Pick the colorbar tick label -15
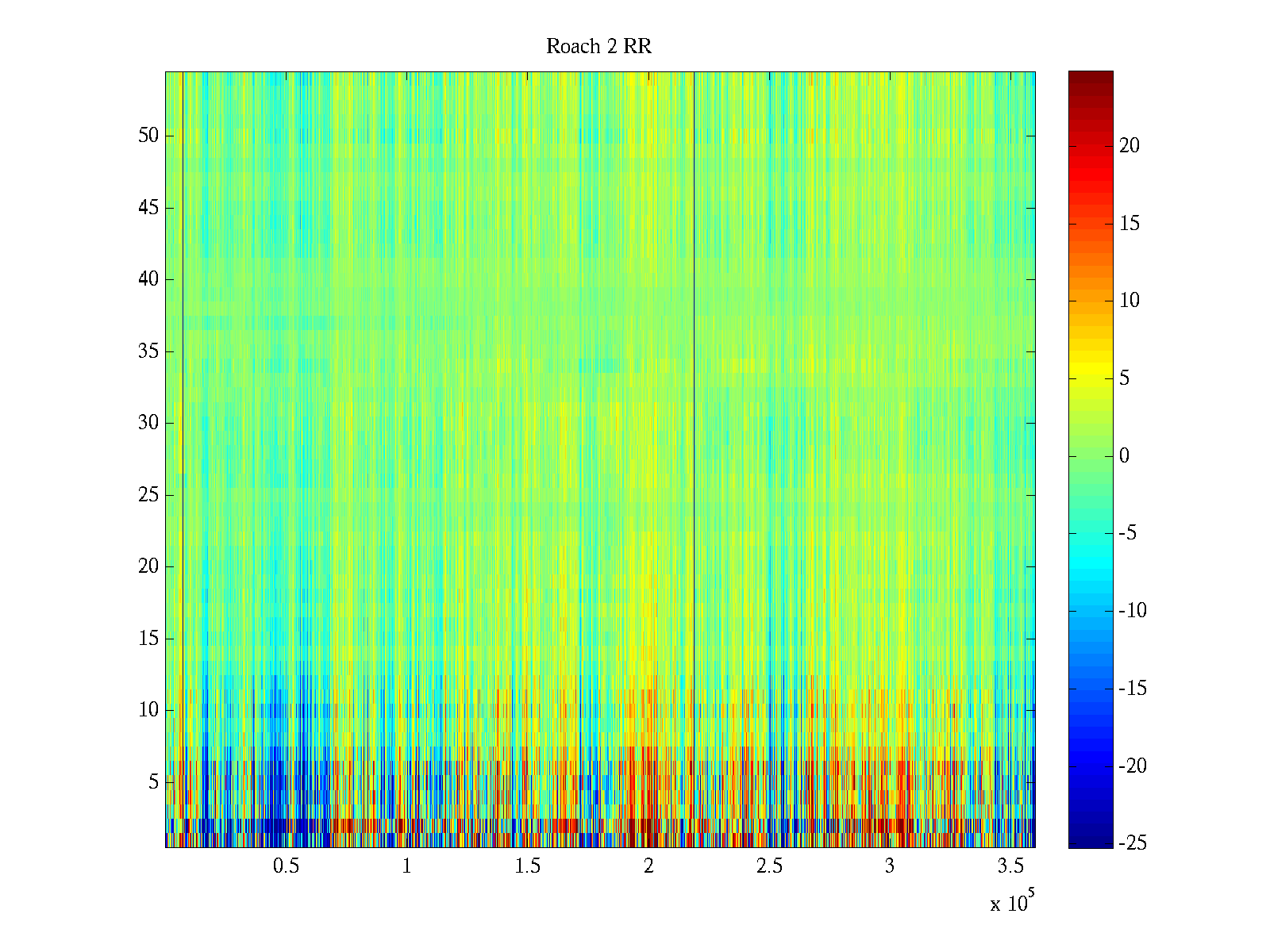The width and height of the screenshot is (1270, 952). tap(1132, 688)
